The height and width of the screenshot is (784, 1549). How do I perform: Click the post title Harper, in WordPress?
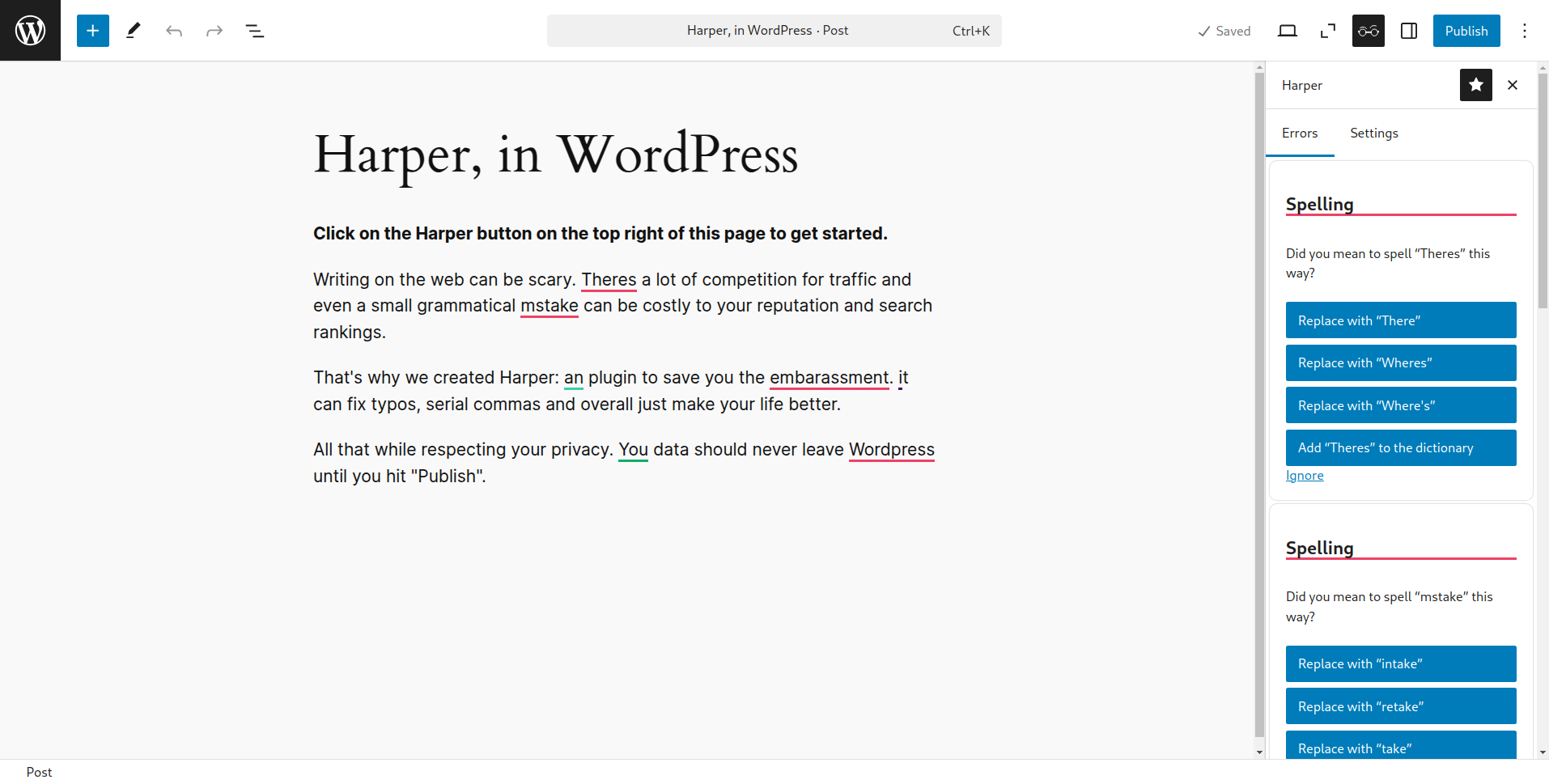[556, 154]
